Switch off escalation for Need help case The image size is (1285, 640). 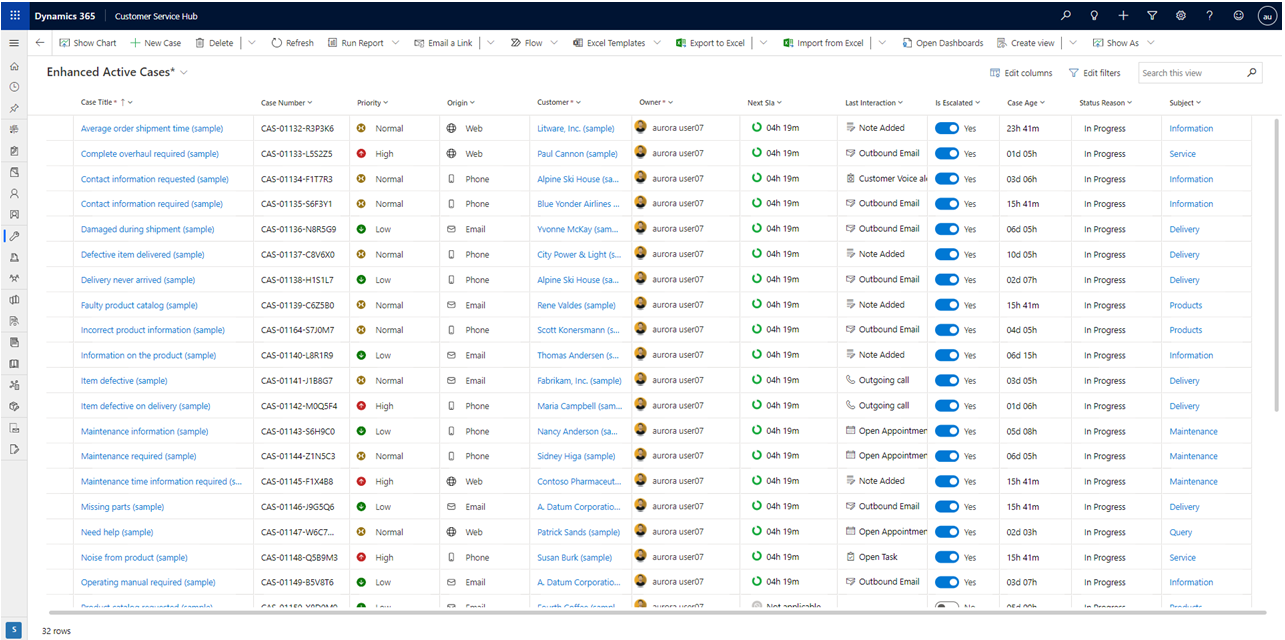click(x=946, y=532)
